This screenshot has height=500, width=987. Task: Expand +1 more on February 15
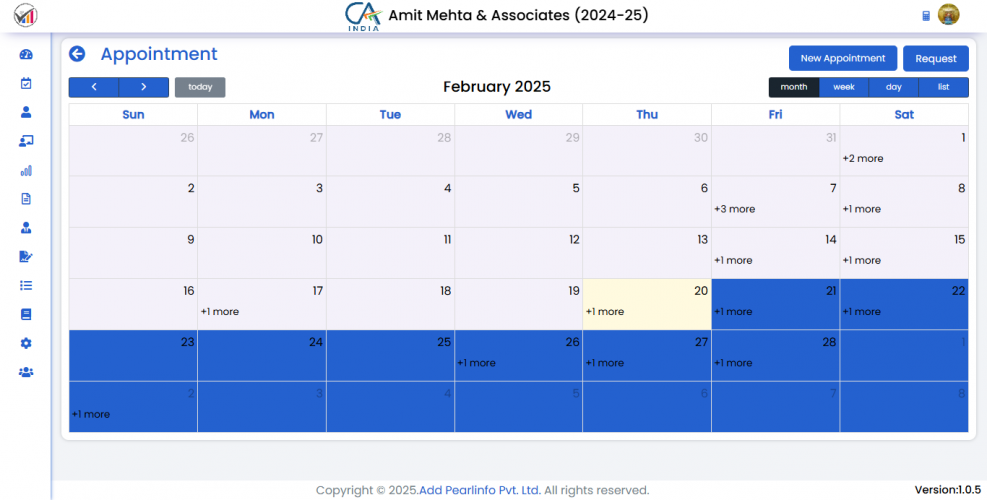862,260
